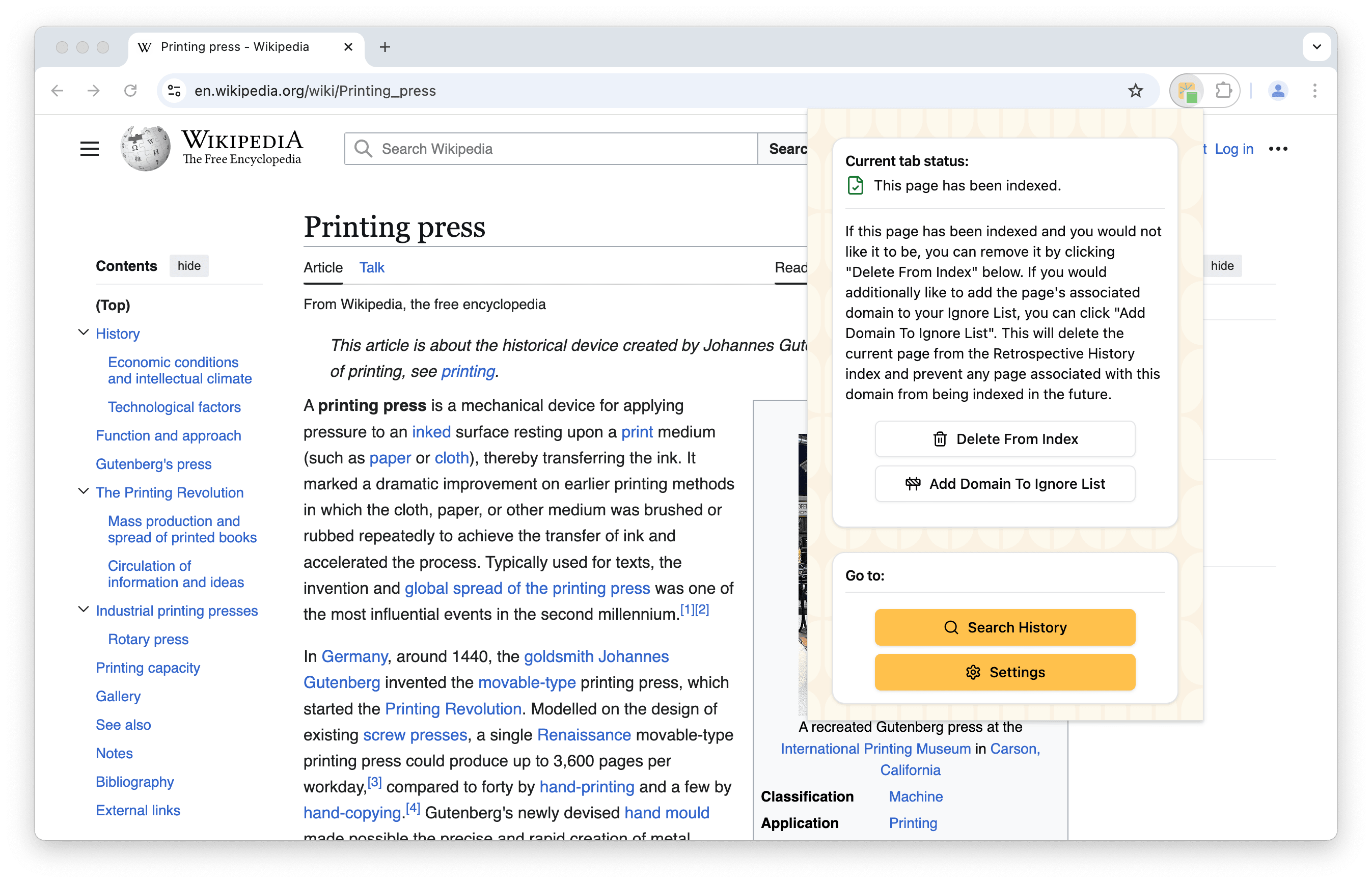Open the 'Renaissance' link
The width and height of the screenshot is (1372, 883).
[x=584, y=735]
